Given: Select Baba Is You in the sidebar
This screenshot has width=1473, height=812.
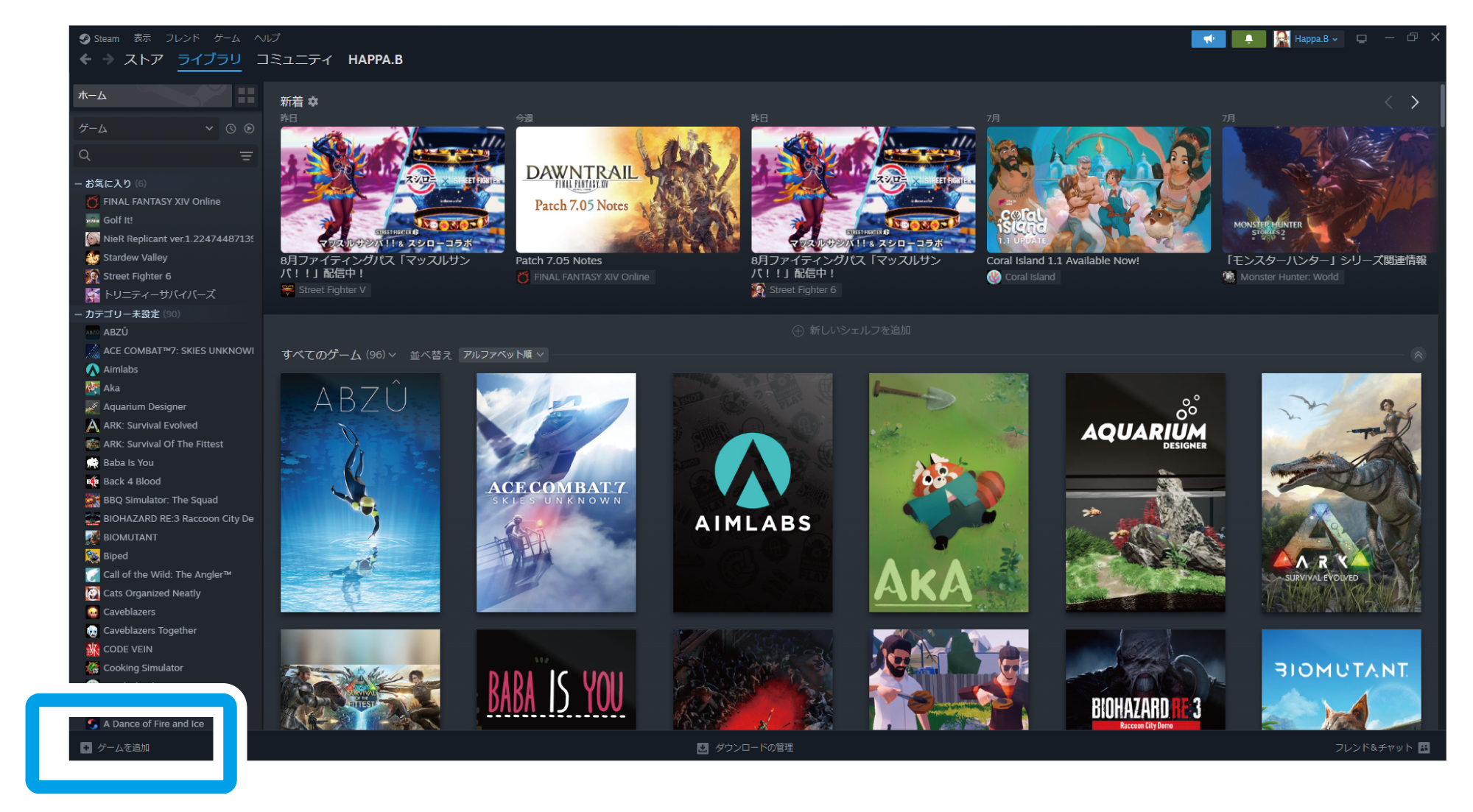Looking at the screenshot, I should coord(128,463).
